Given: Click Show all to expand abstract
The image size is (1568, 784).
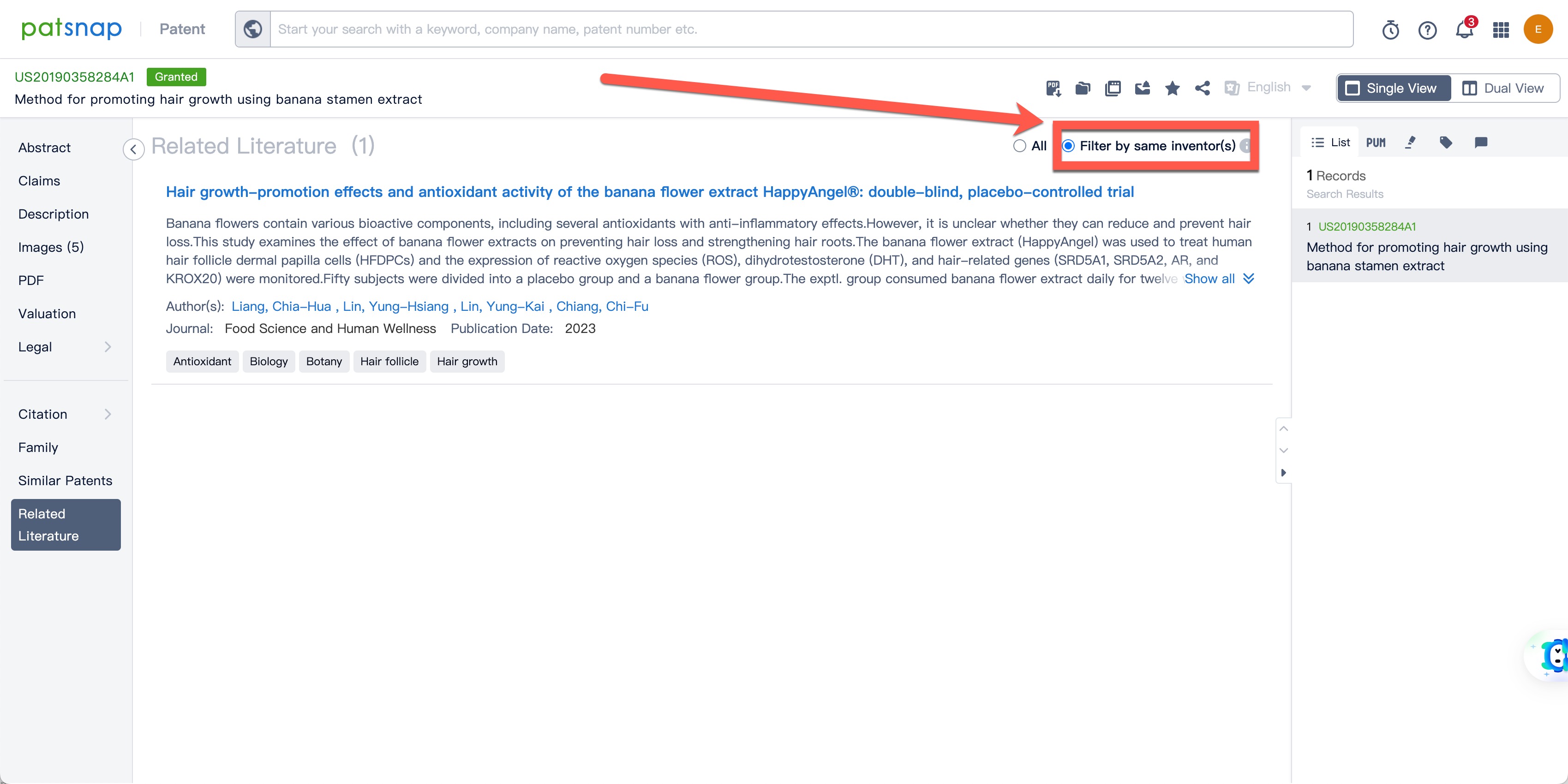Looking at the screenshot, I should coord(1210,279).
